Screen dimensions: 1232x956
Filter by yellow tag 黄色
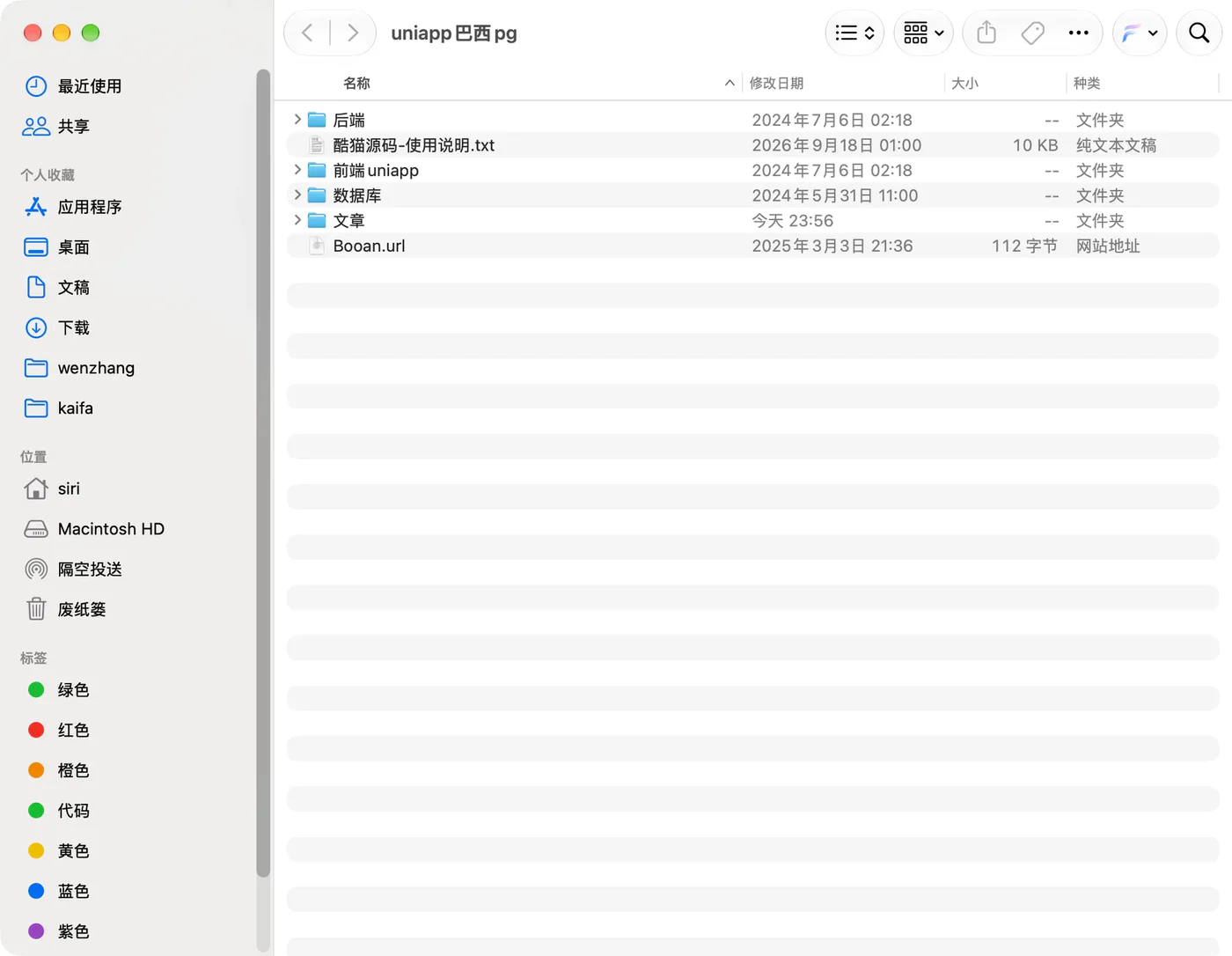point(59,851)
